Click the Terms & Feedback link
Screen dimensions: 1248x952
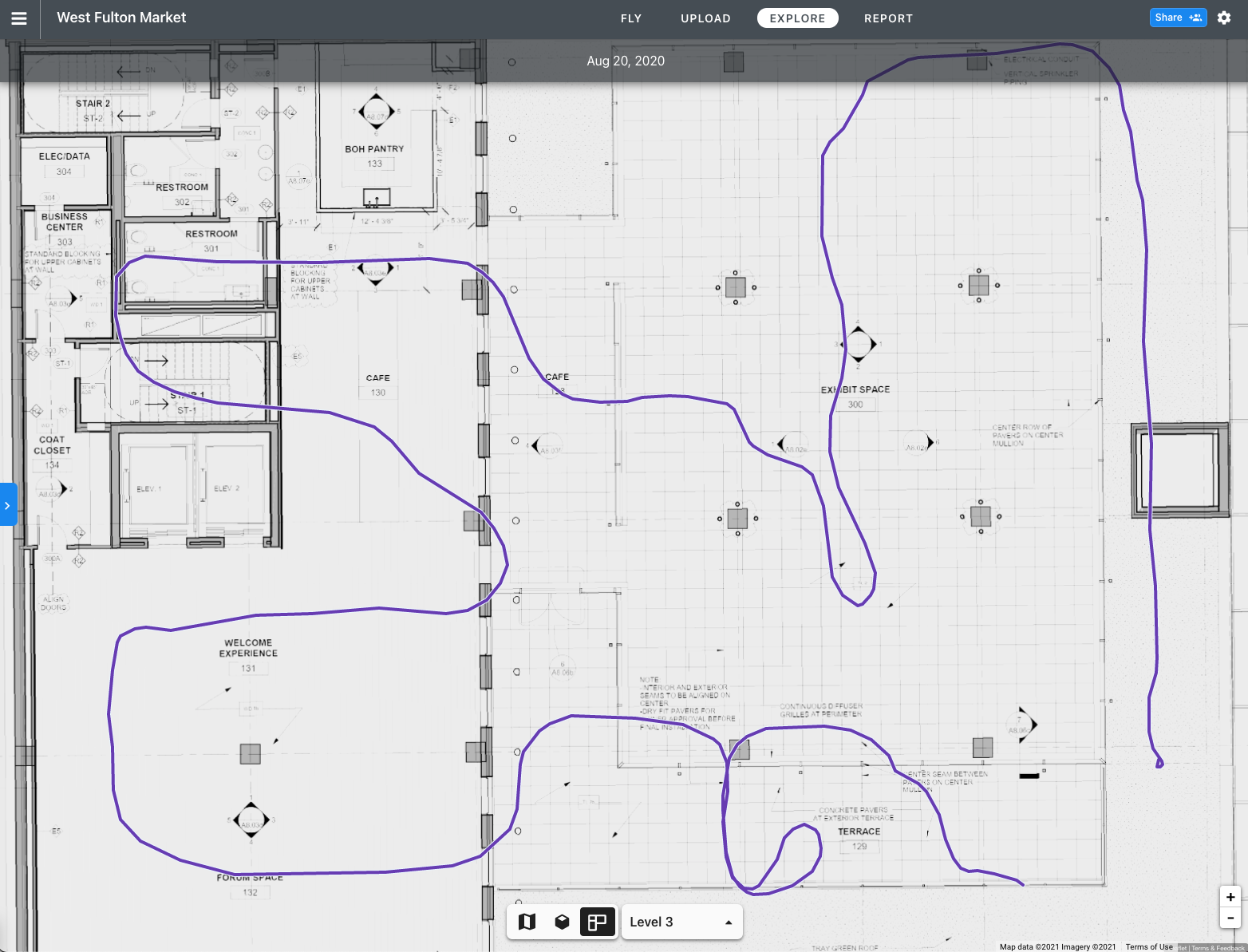pos(1218,948)
